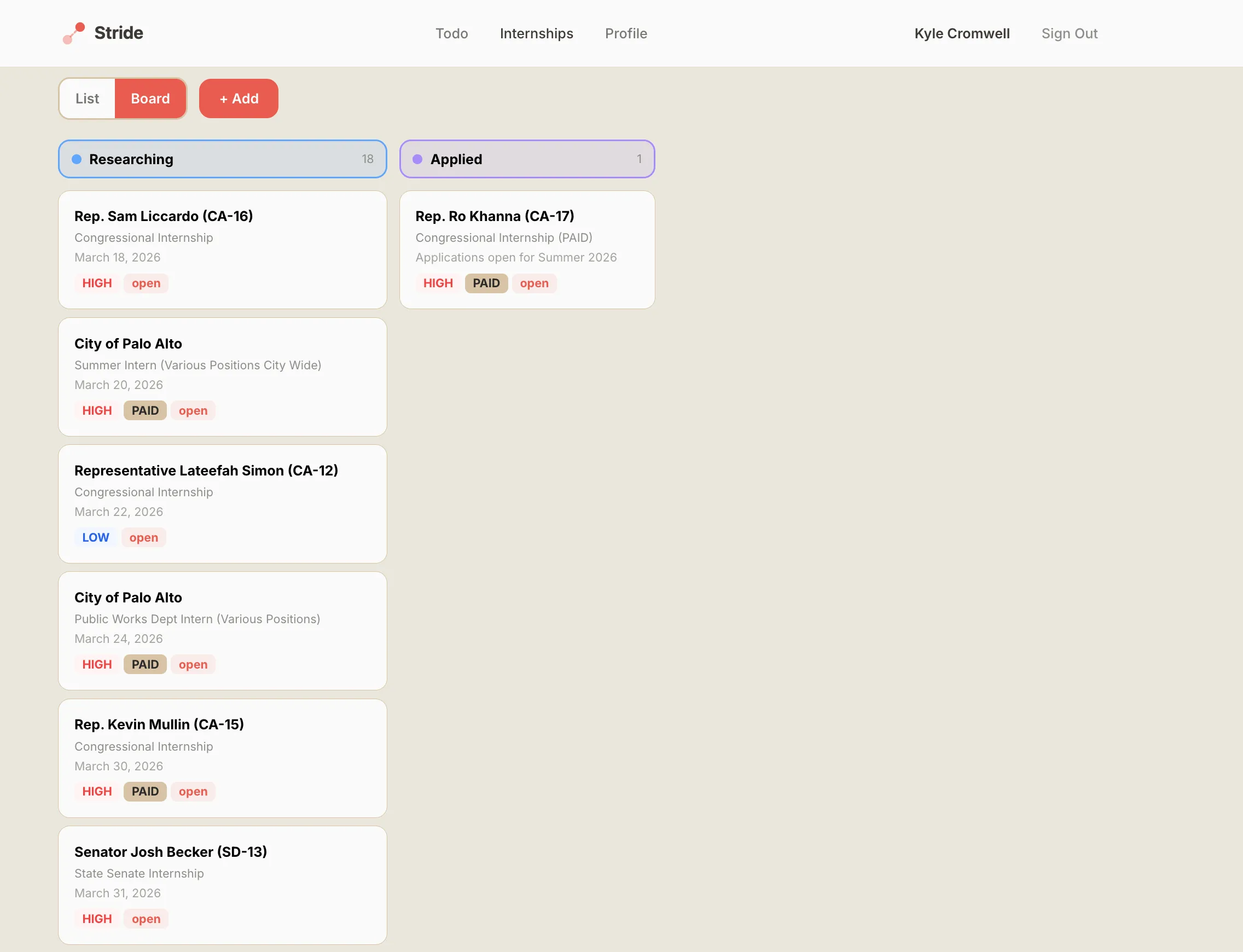
Task: Select the Rep. Ro Khanna (CA-17) card
Action: coord(527,250)
